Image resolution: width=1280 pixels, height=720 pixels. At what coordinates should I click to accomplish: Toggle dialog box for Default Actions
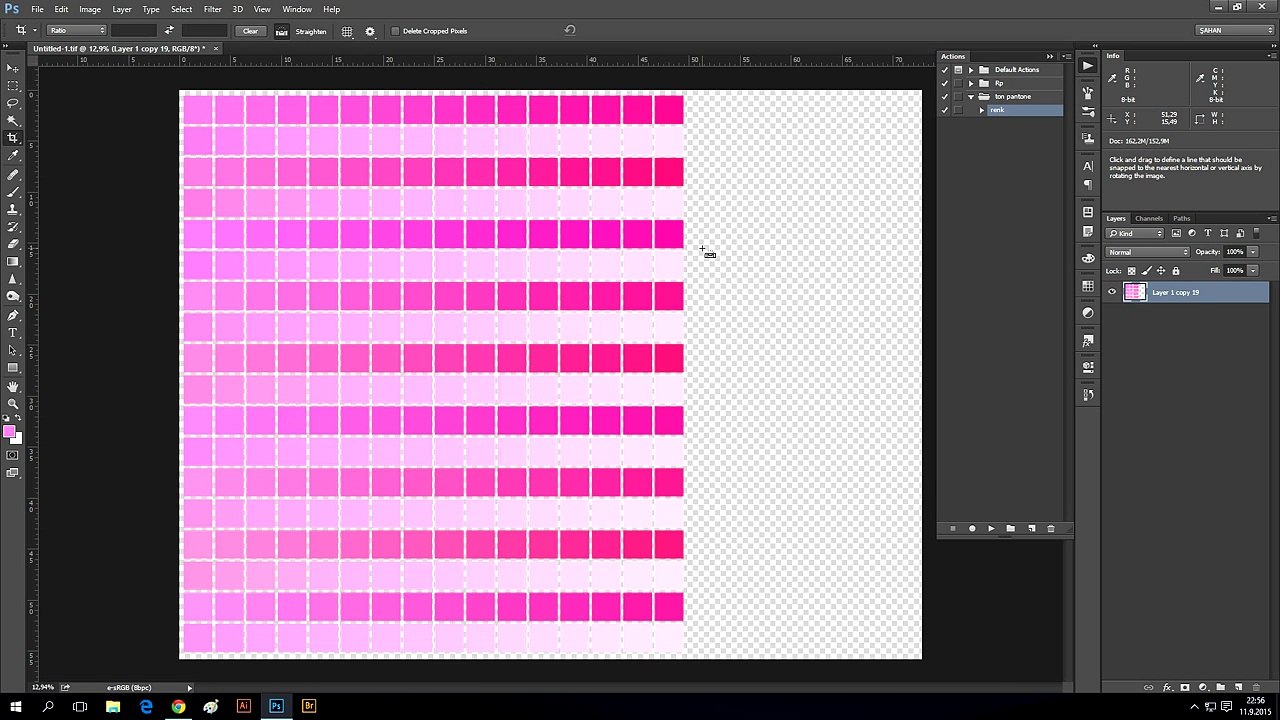[958, 70]
